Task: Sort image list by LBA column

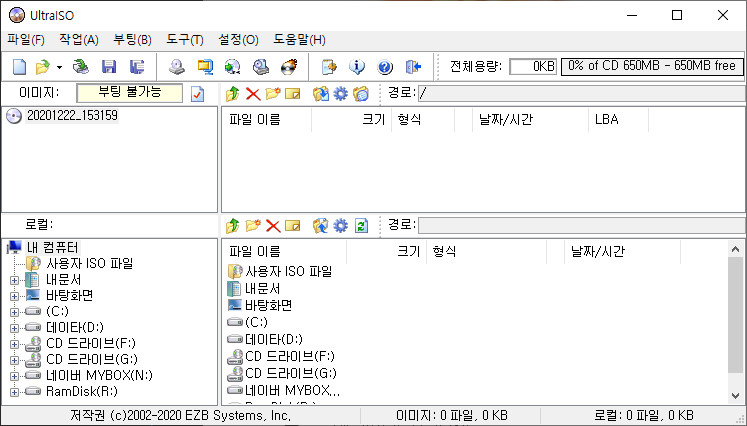Action: pyautogui.click(x=618, y=120)
